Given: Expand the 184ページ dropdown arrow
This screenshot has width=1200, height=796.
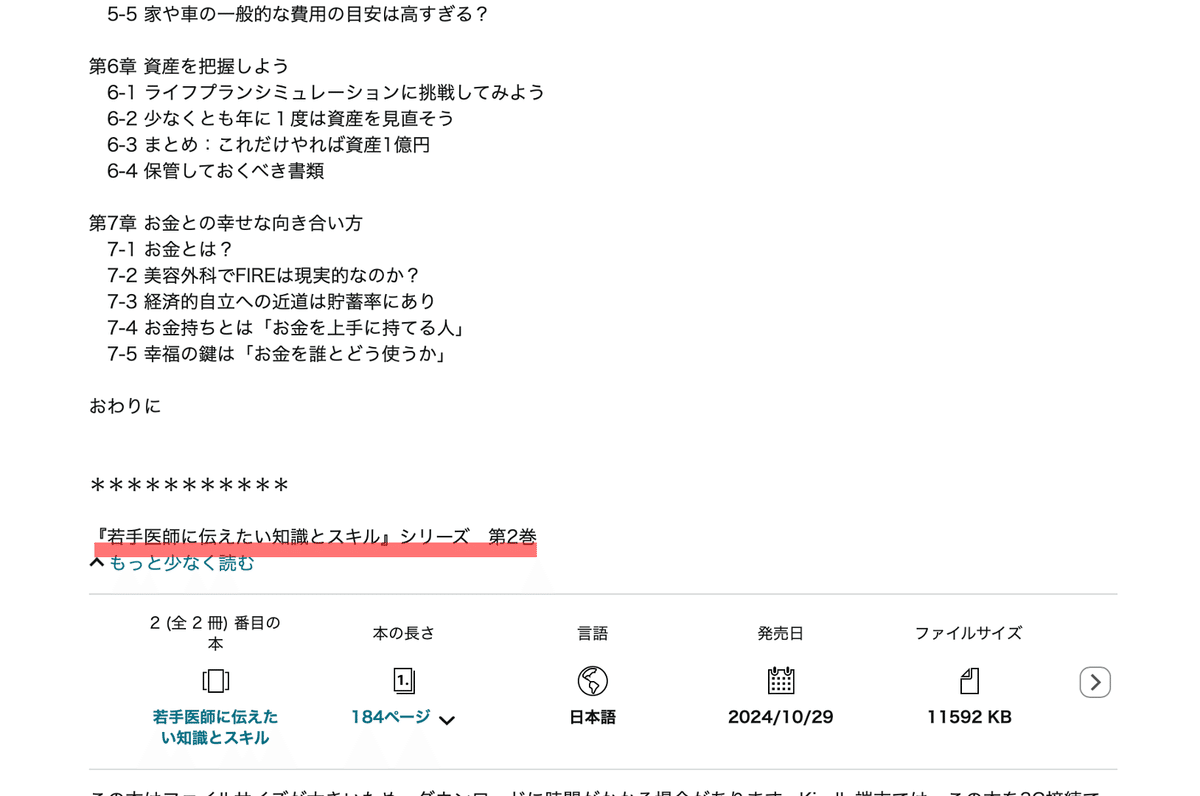Looking at the screenshot, I should (447, 720).
